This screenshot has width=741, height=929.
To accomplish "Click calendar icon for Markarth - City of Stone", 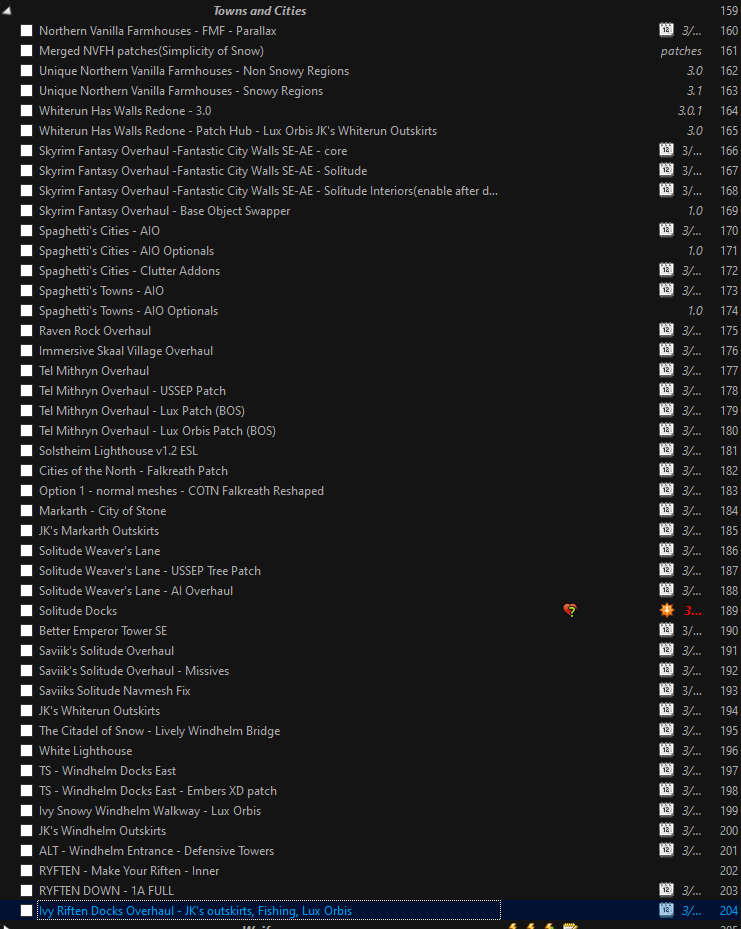I will coord(667,510).
